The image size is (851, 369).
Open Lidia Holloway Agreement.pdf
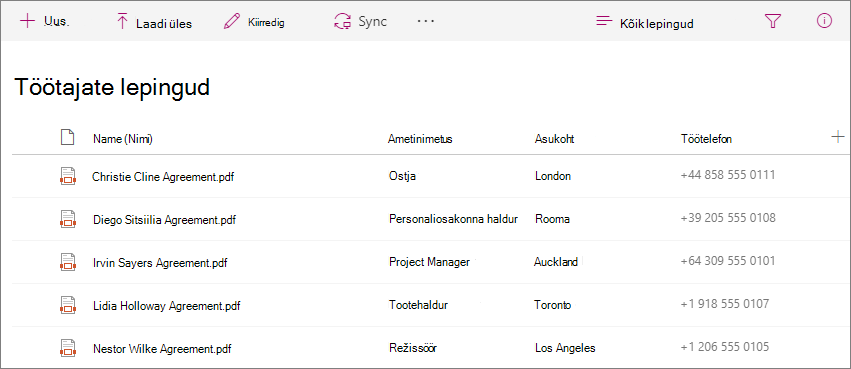click(x=167, y=306)
